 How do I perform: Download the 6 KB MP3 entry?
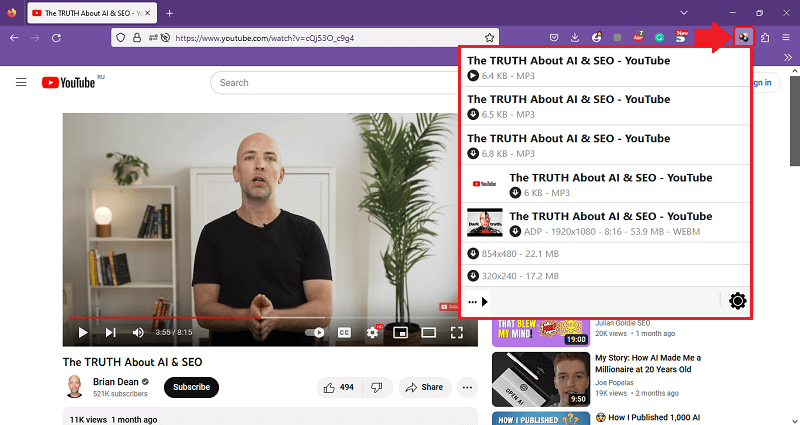pyautogui.click(x=515, y=193)
